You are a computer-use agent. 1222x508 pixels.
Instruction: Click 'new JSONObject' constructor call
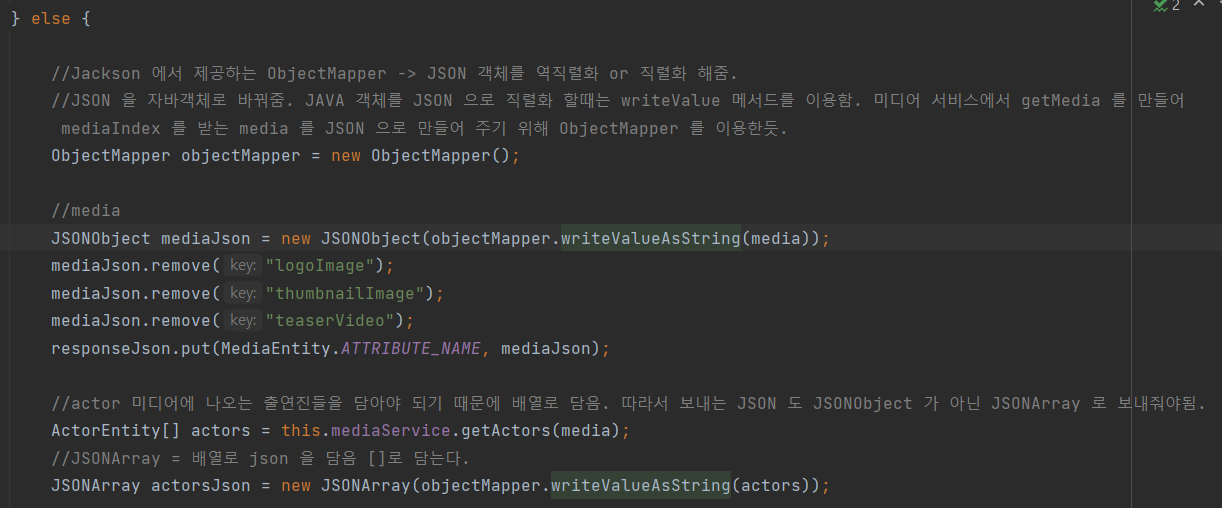pyautogui.click(x=350, y=238)
